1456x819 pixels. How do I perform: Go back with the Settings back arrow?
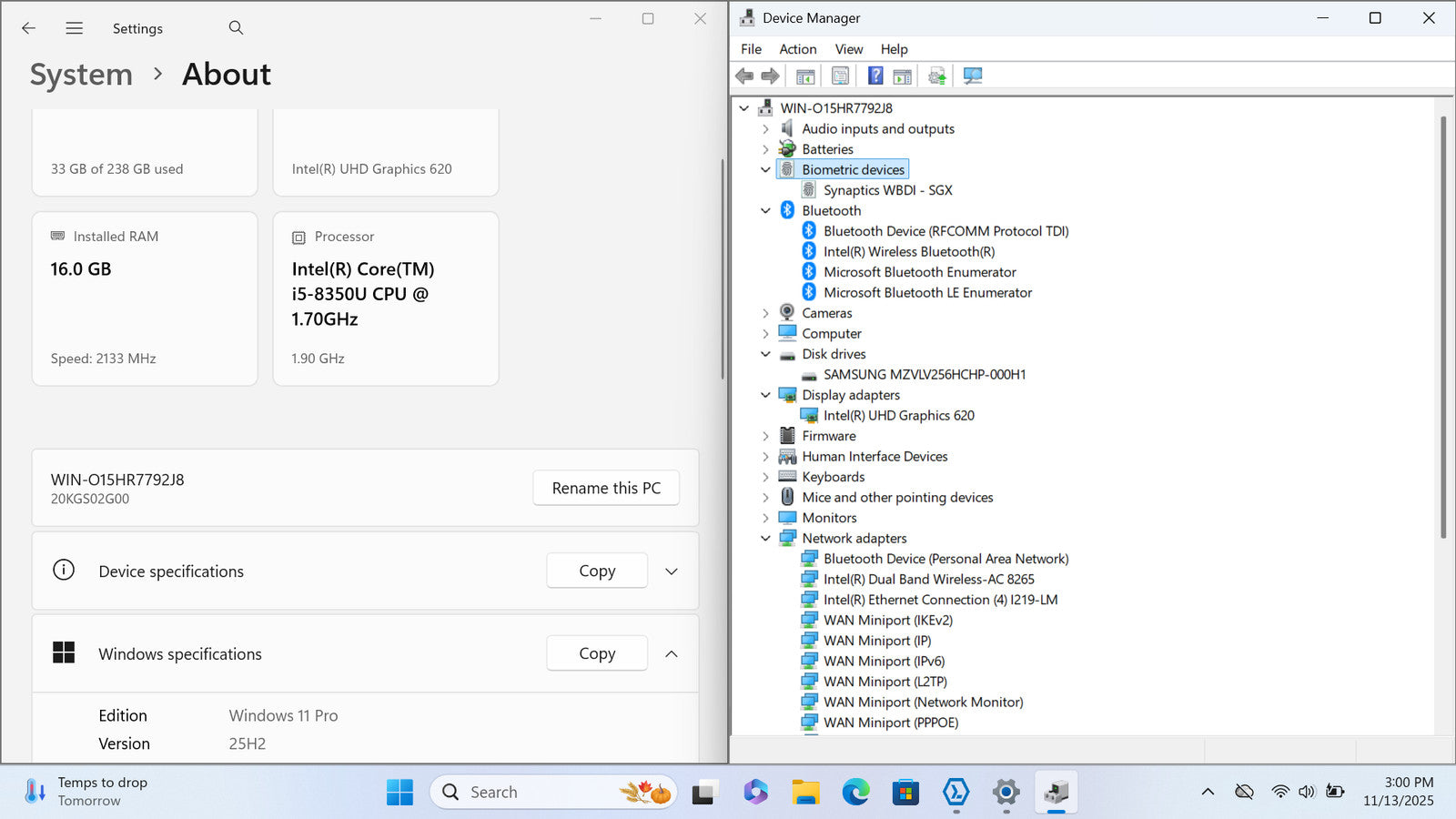(29, 28)
